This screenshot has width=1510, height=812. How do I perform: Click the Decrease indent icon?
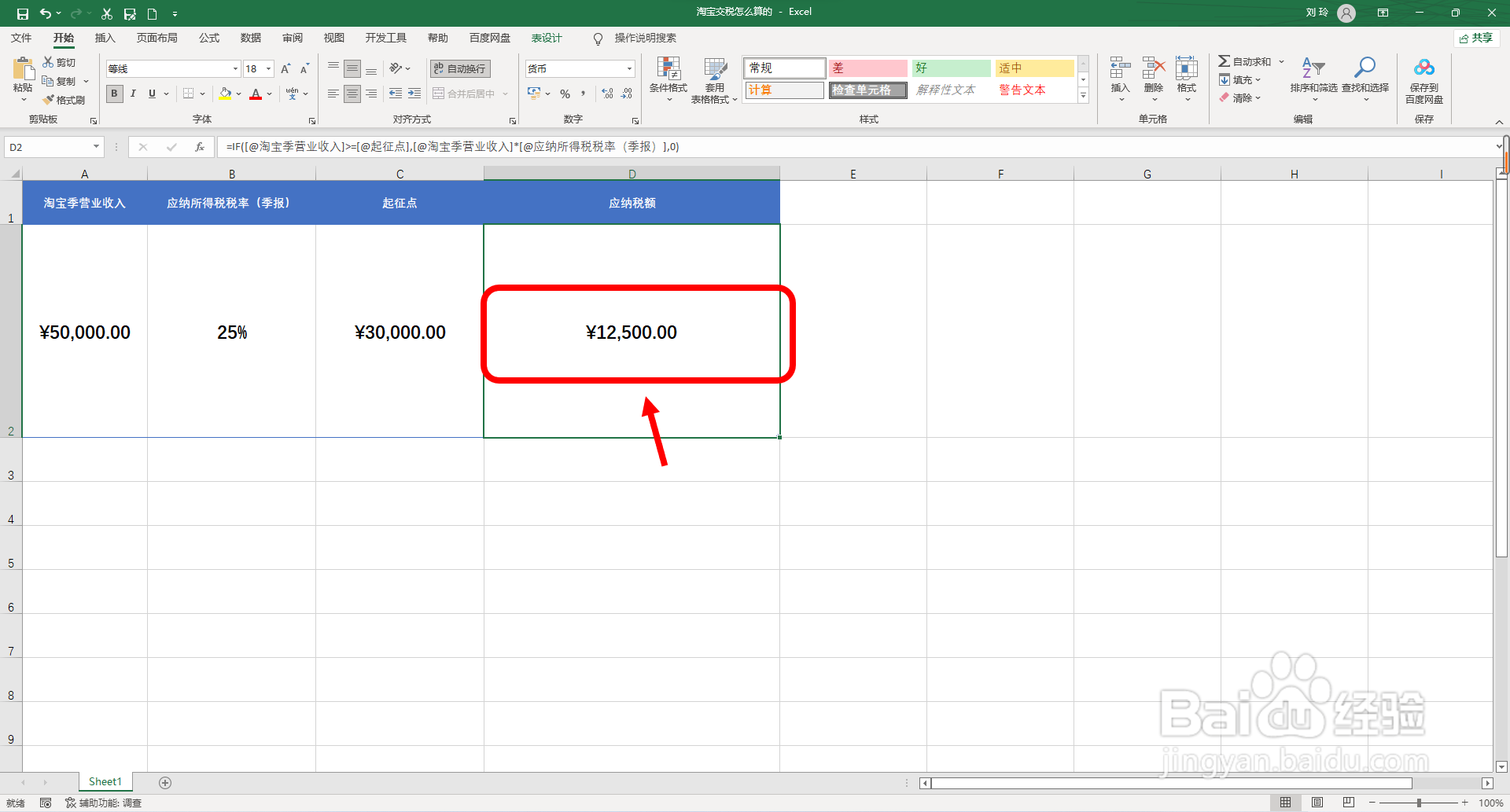click(396, 94)
